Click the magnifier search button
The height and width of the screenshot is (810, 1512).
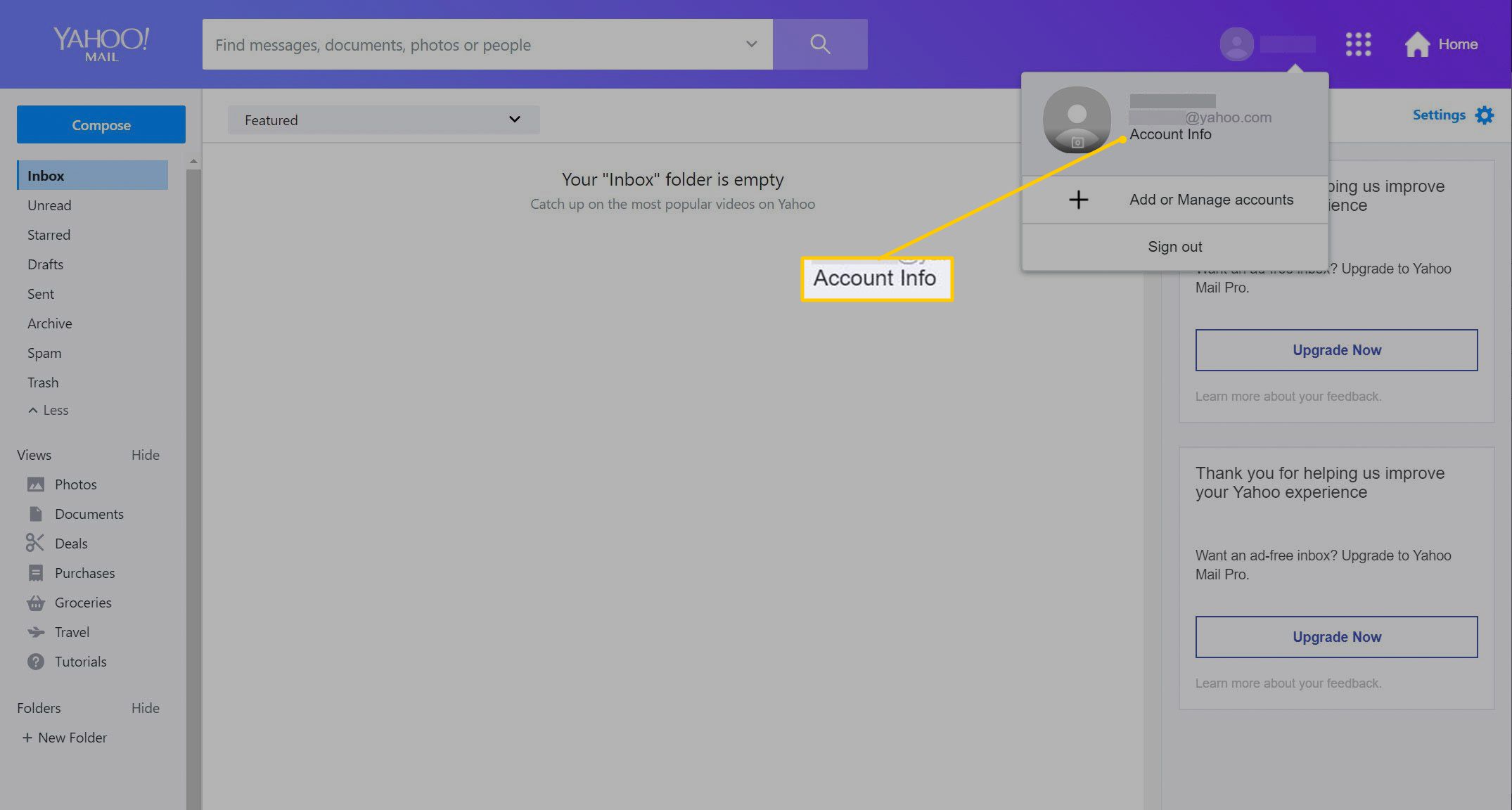pyautogui.click(x=820, y=44)
